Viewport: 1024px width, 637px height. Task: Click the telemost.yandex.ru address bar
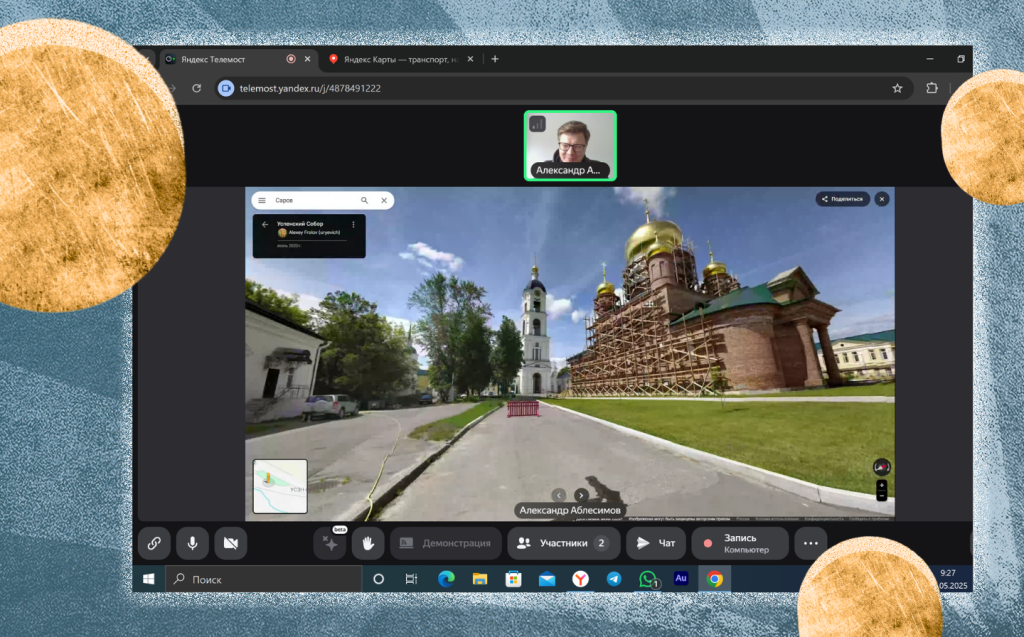[x=562, y=88]
